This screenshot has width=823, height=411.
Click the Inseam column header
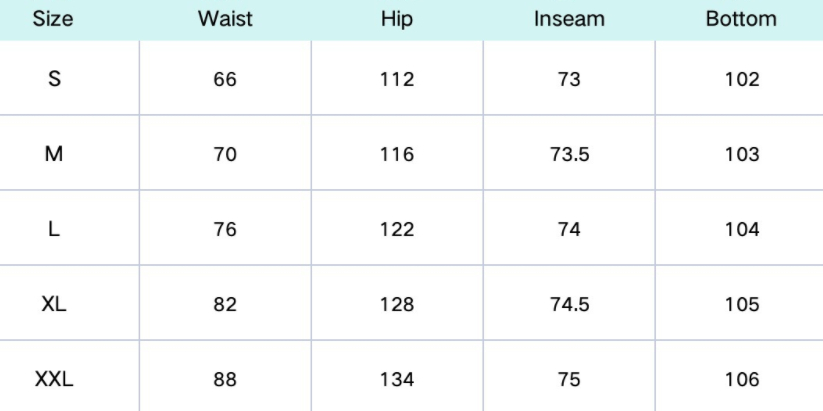pos(569,19)
